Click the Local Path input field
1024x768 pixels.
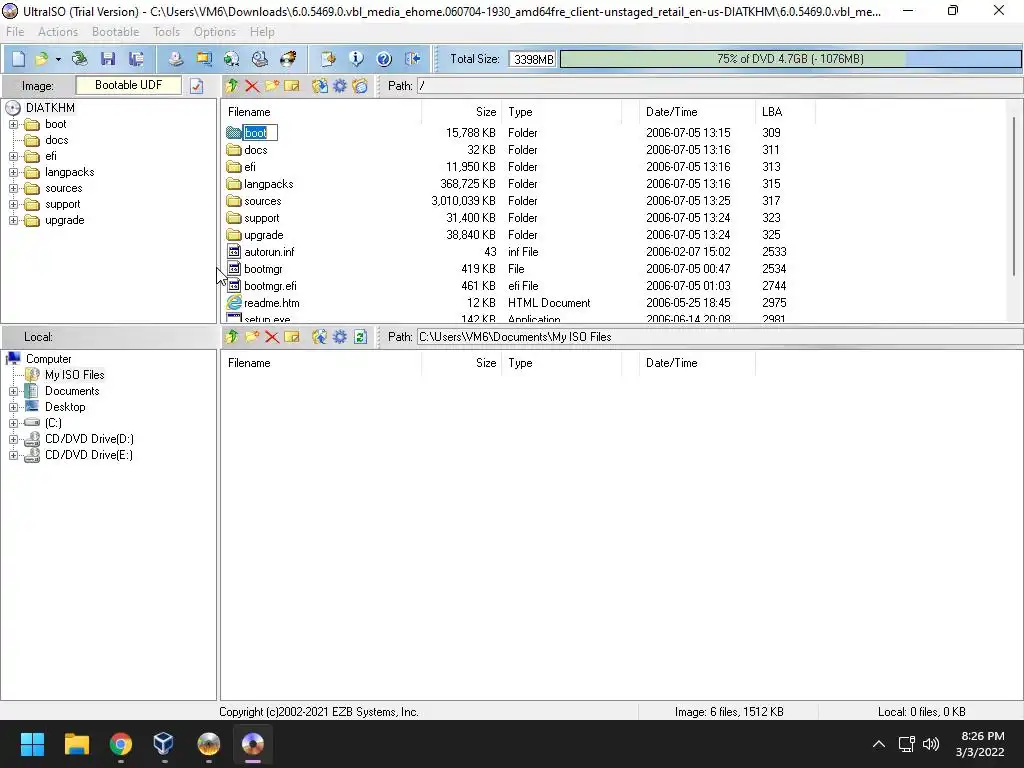pyautogui.click(x=720, y=337)
